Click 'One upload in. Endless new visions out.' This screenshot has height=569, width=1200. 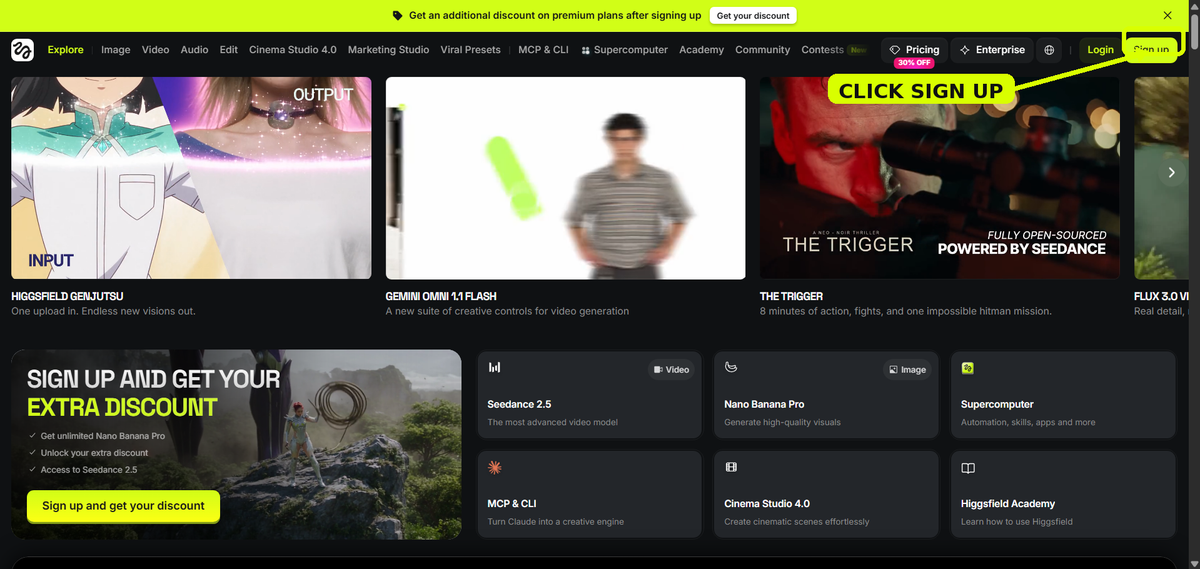pyautogui.click(x=103, y=311)
